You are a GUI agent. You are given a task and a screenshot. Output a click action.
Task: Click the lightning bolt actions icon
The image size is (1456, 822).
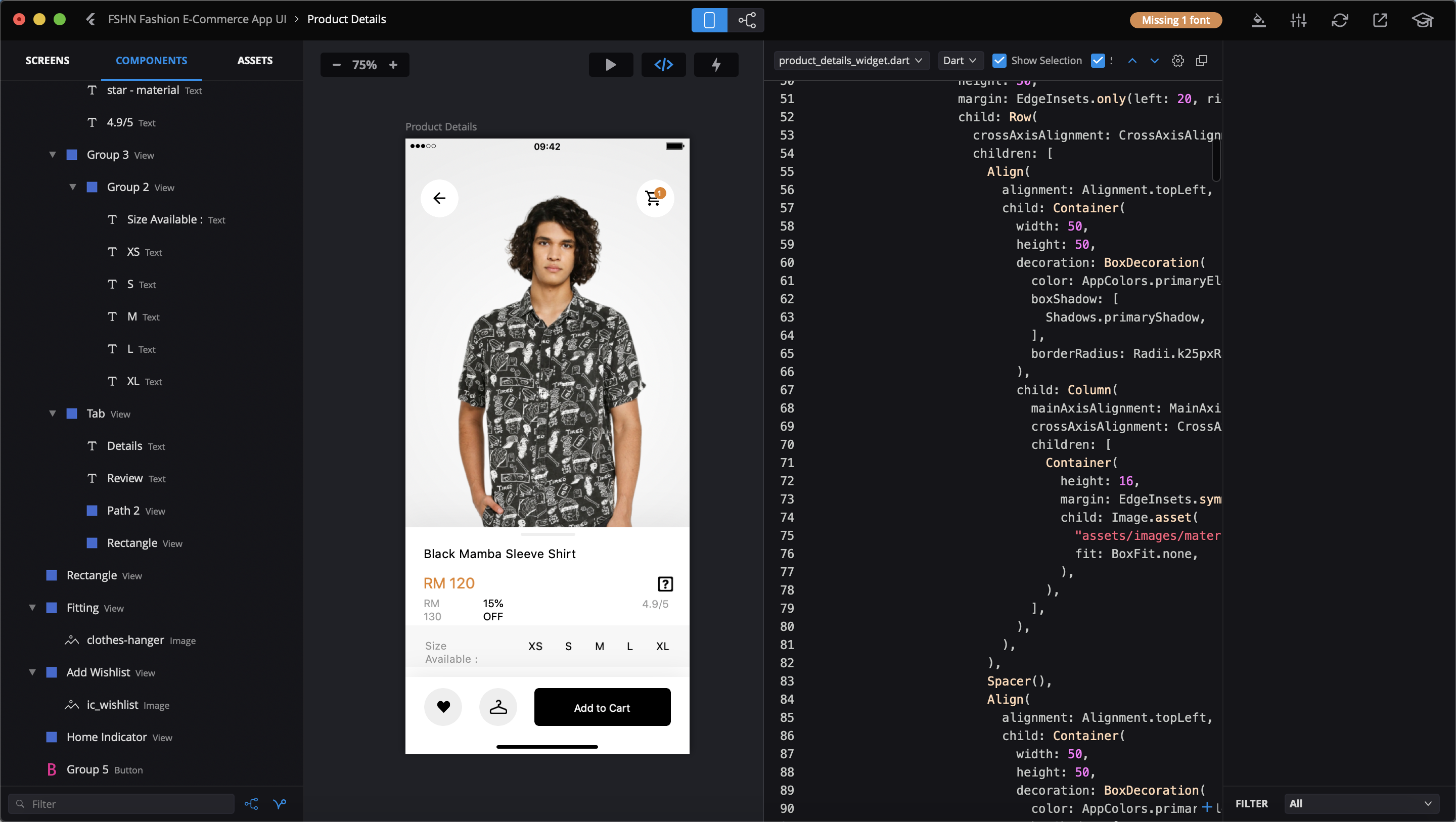(x=715, y=64)
